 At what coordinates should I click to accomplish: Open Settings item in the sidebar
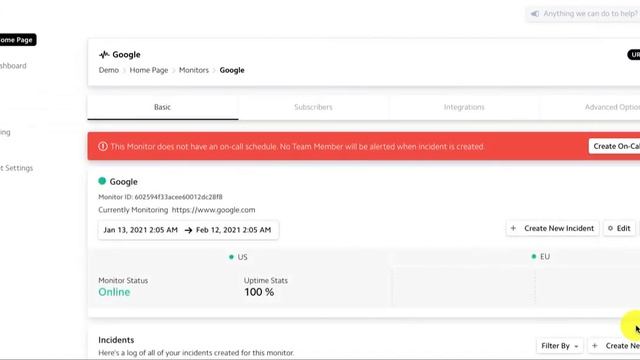click(16, 168)
